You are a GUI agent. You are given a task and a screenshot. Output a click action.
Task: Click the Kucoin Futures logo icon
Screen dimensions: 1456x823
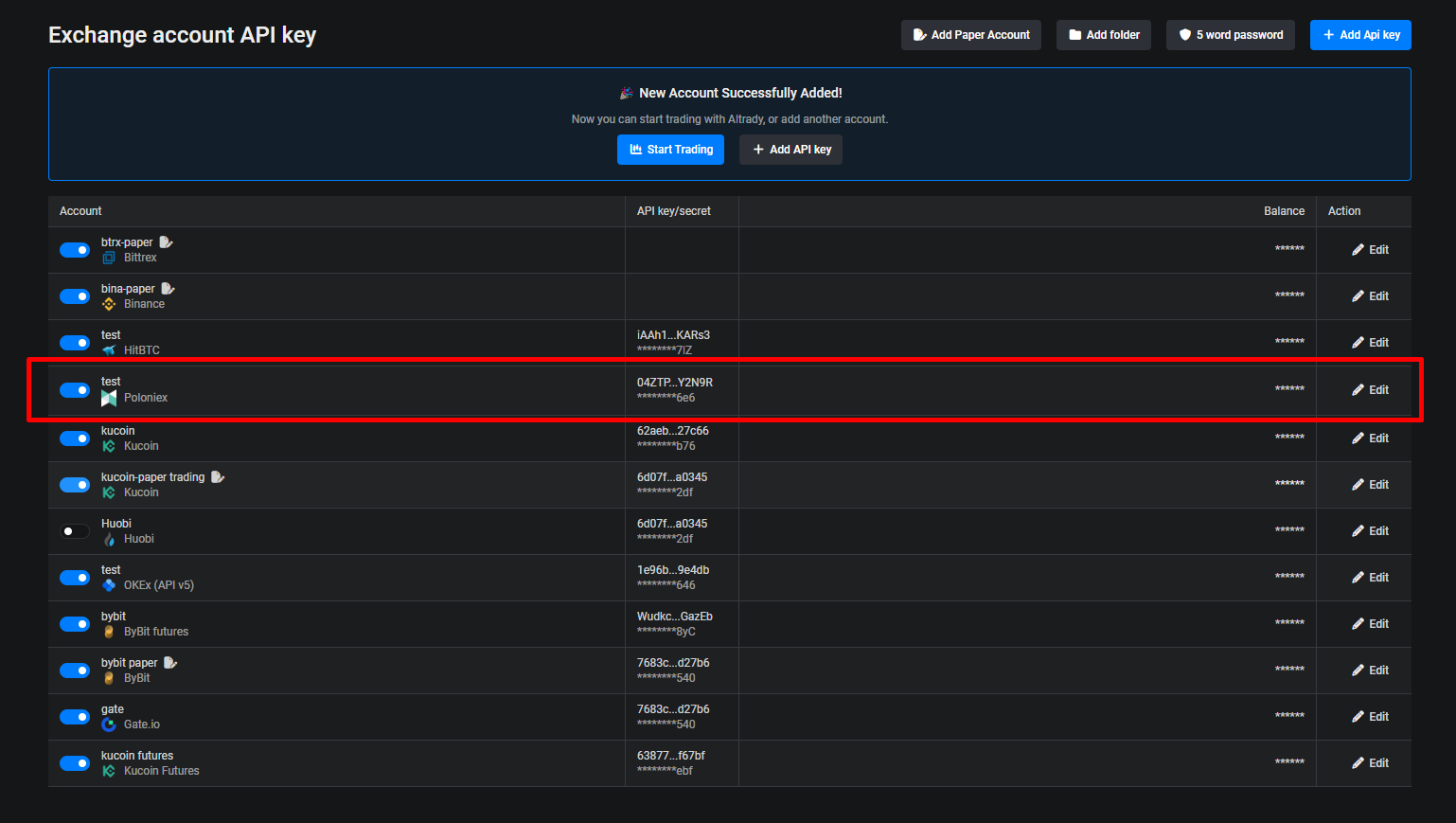[109, 771]
